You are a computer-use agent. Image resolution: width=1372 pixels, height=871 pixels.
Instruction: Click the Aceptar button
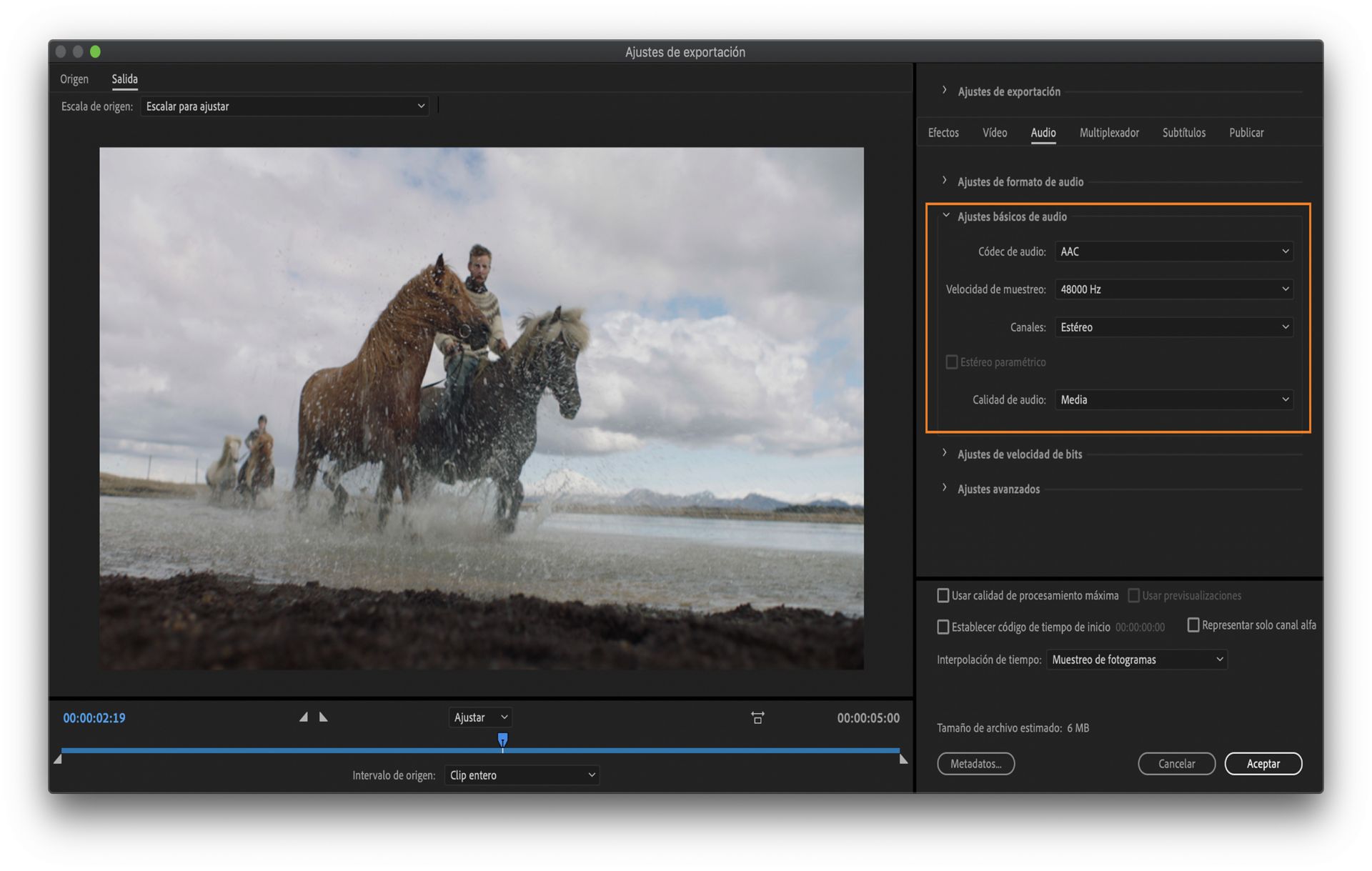1263,764
